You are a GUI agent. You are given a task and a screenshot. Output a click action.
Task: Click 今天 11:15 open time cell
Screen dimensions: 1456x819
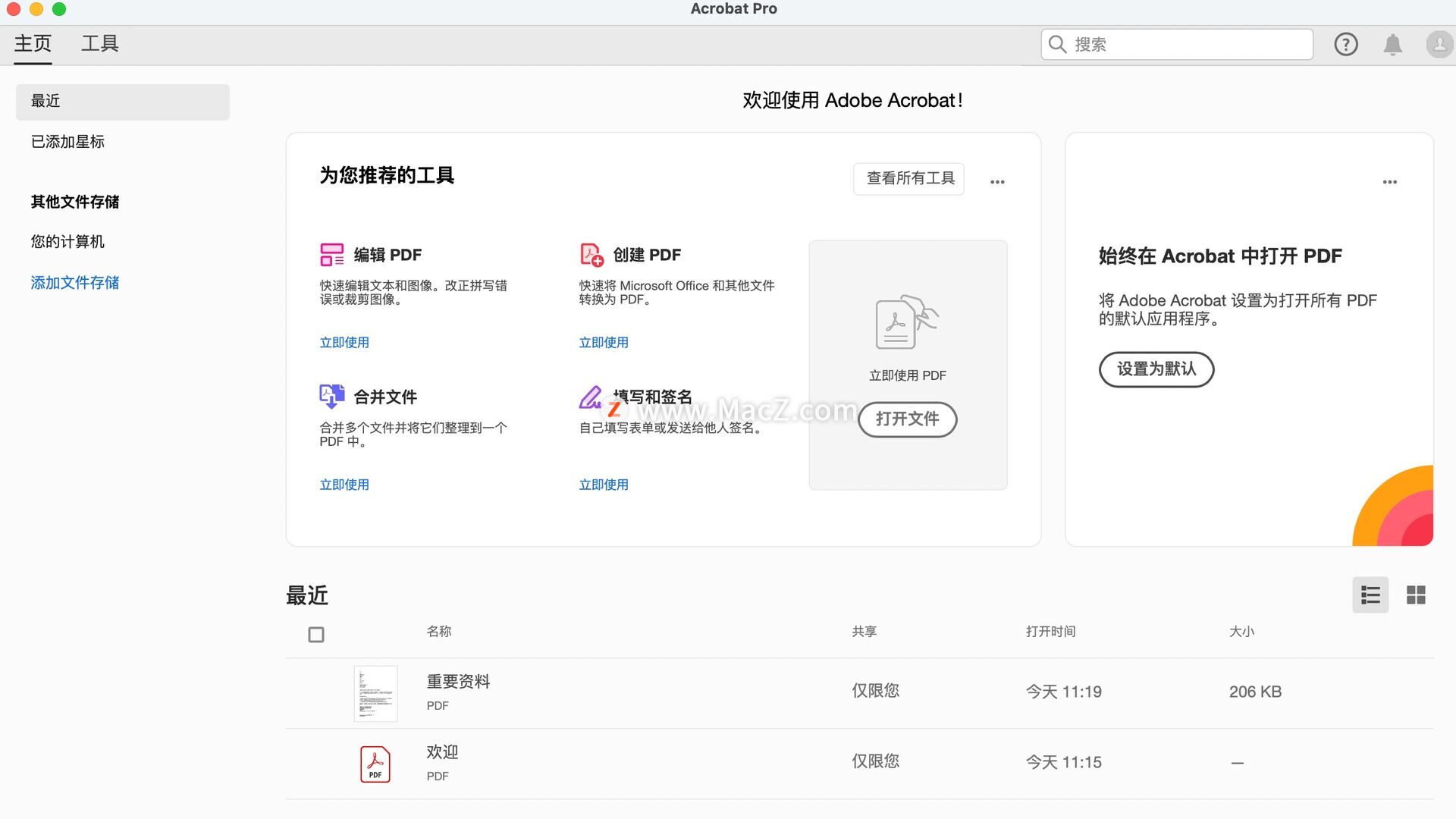[x=1063, y=762]
